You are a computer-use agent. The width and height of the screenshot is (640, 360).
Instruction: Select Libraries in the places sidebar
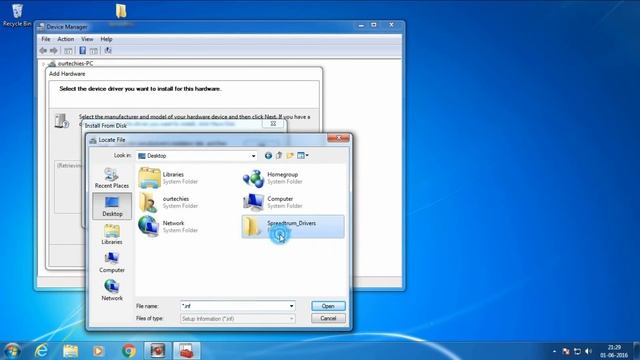point(111,234)
